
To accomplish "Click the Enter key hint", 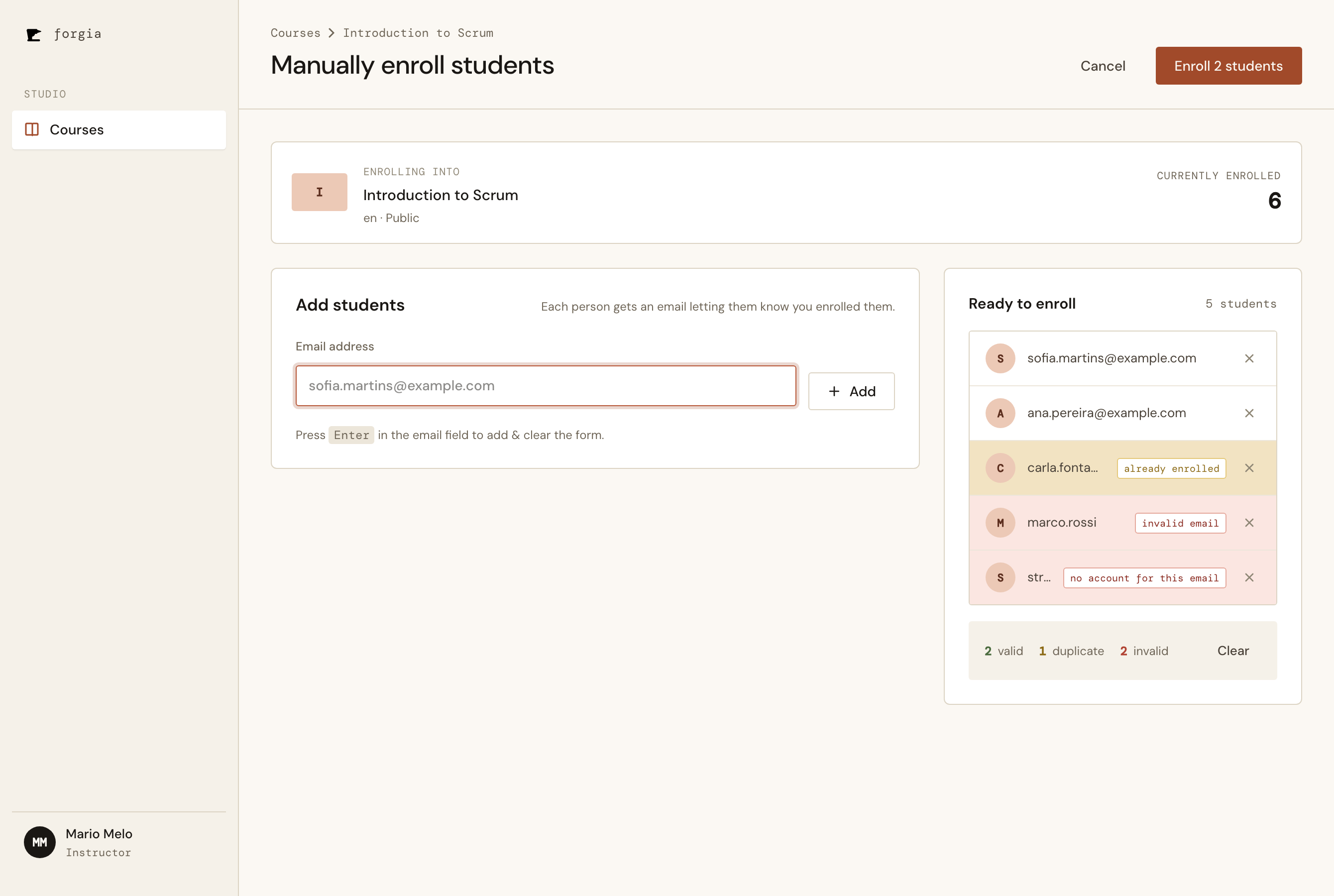I will [x=351, y=435].
